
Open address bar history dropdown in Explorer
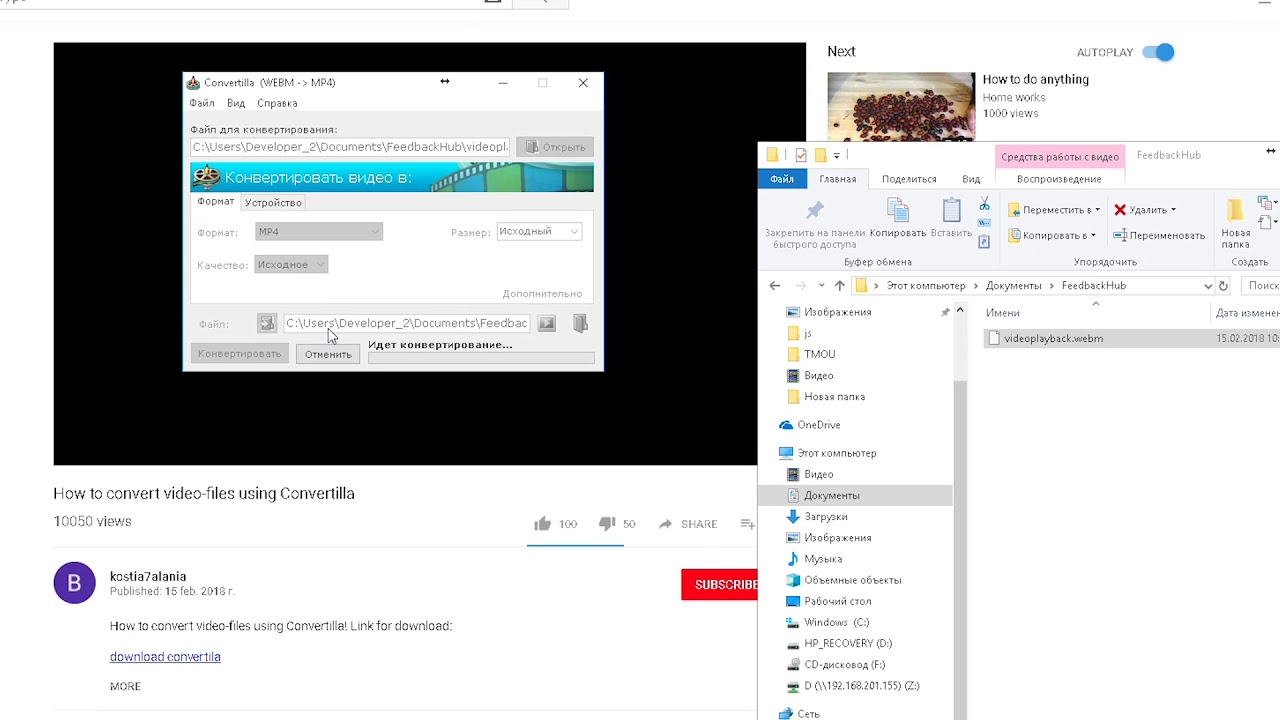point(1208,286)
